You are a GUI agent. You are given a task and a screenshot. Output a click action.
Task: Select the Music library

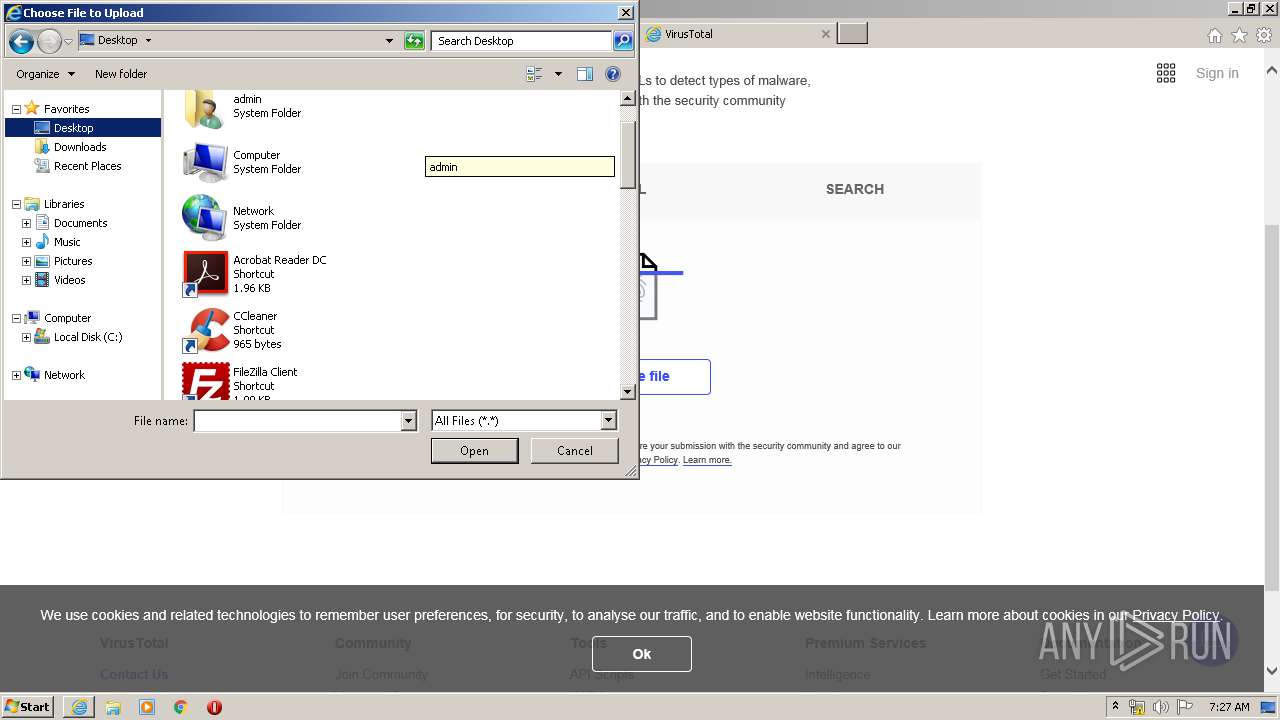pyautogui.click(x=67, y=242)
